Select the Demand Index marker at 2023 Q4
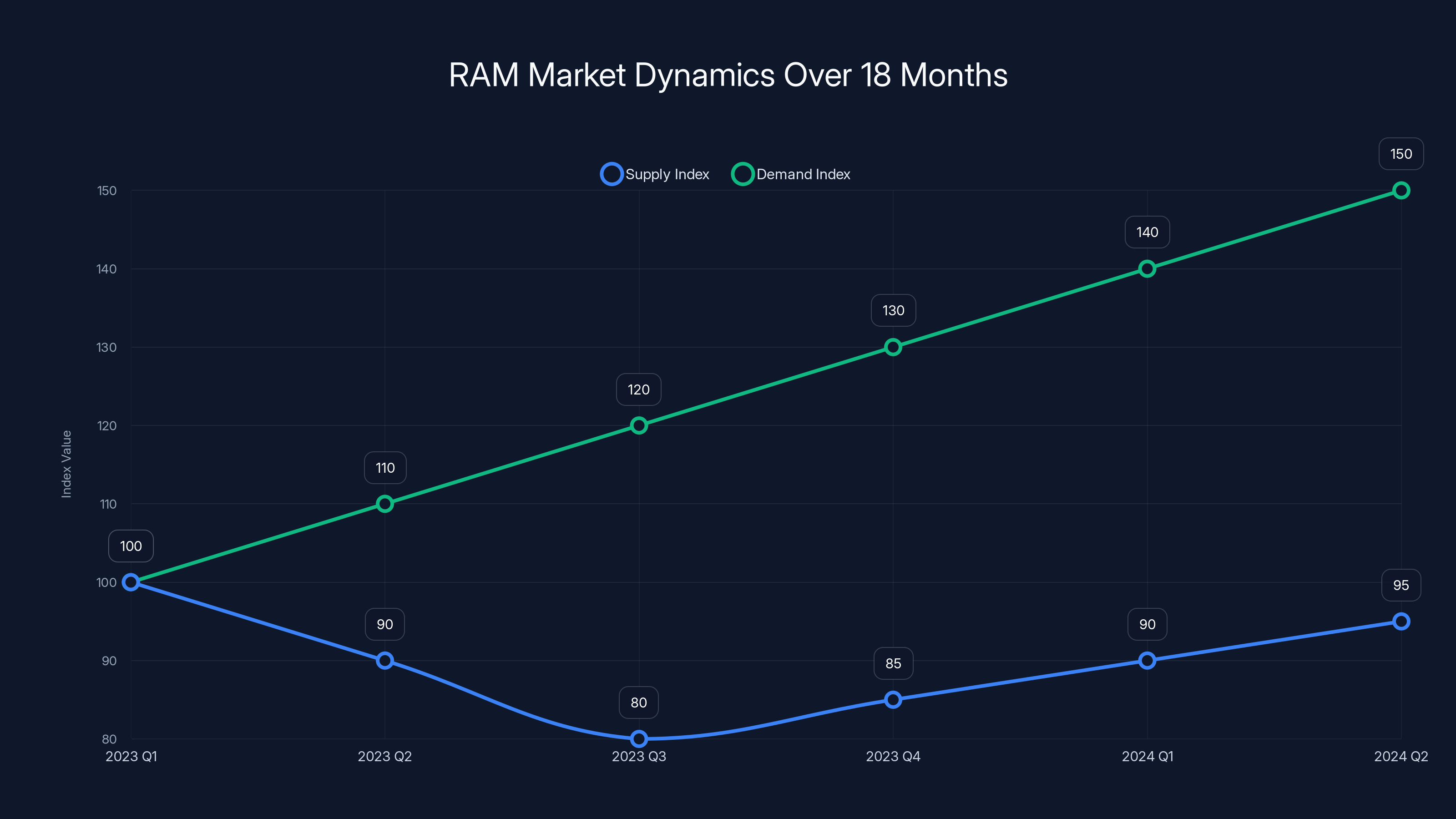The image size is (1456, 819). (x=893, y=347)
